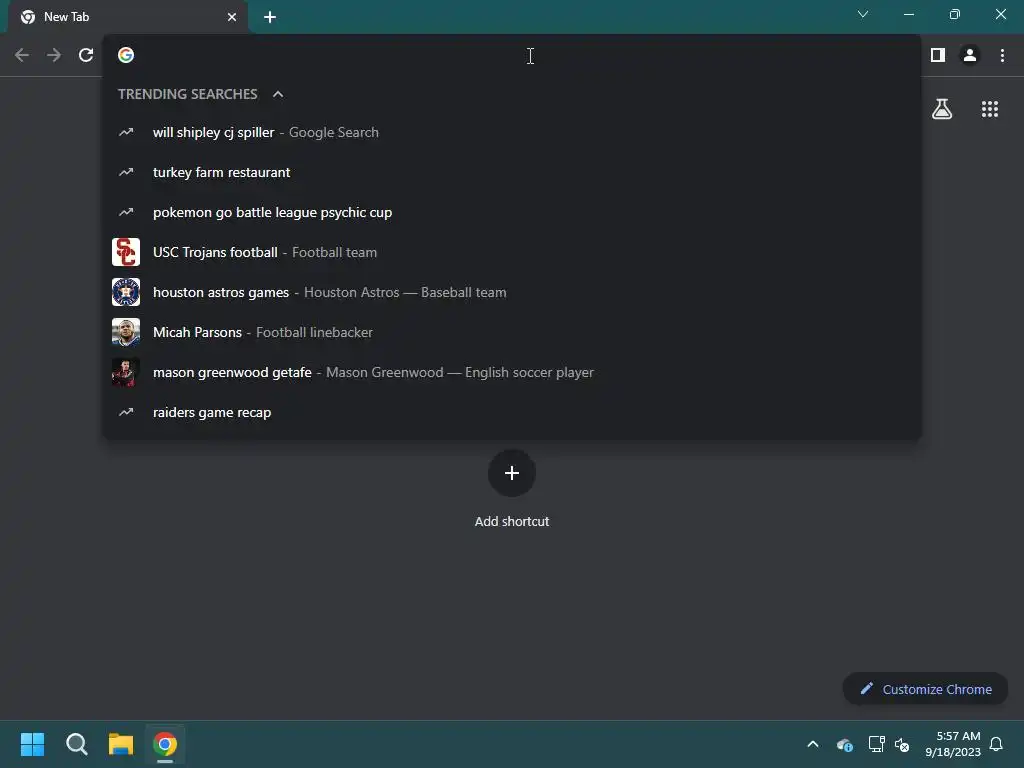Viewport: 1024px width, 768px height.
Task: Click the forward navigation arrow
Action: [54, 56]
